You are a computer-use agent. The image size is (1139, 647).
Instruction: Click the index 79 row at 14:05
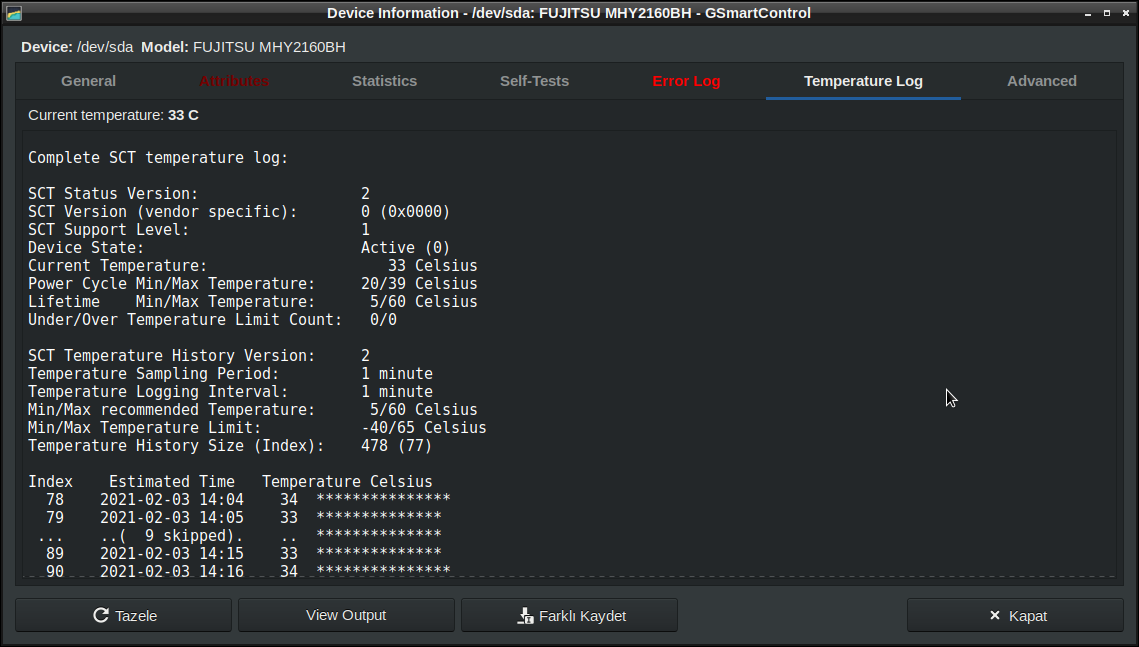point(243,518)
